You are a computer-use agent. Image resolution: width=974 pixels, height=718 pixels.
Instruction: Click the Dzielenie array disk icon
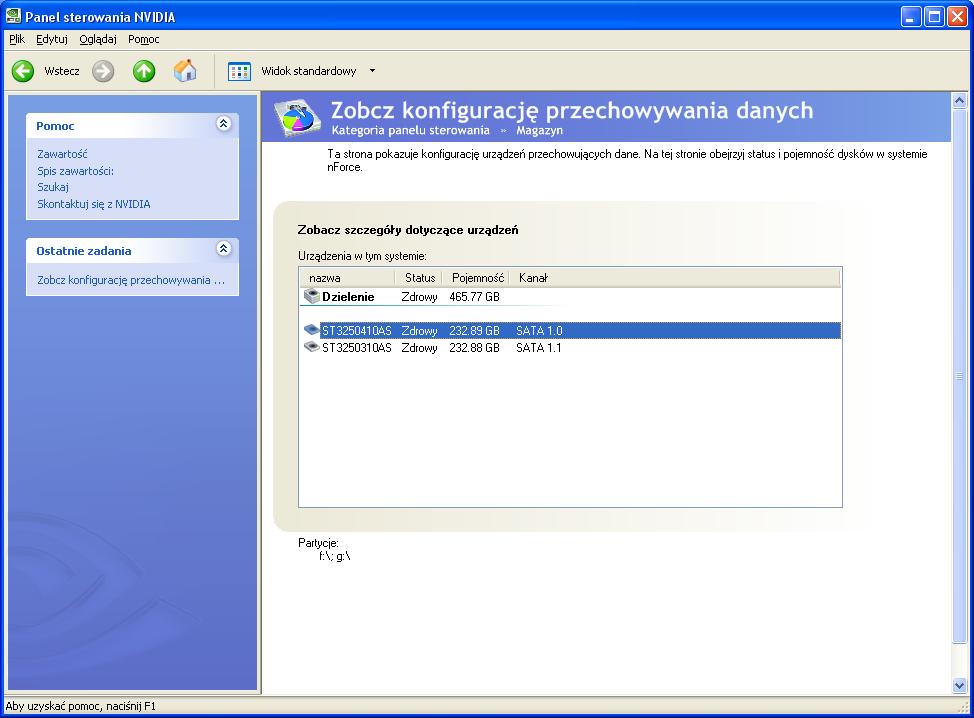pyautogui.click(x=311, y=296)
